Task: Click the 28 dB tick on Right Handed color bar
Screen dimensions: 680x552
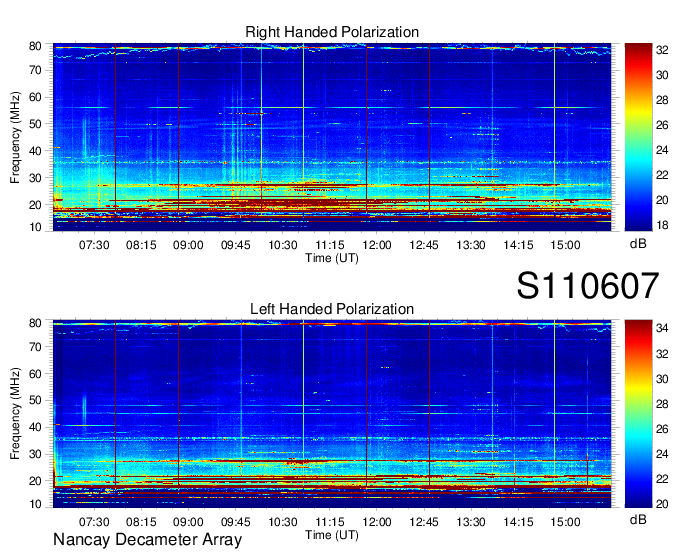Action: click(662, 100)
